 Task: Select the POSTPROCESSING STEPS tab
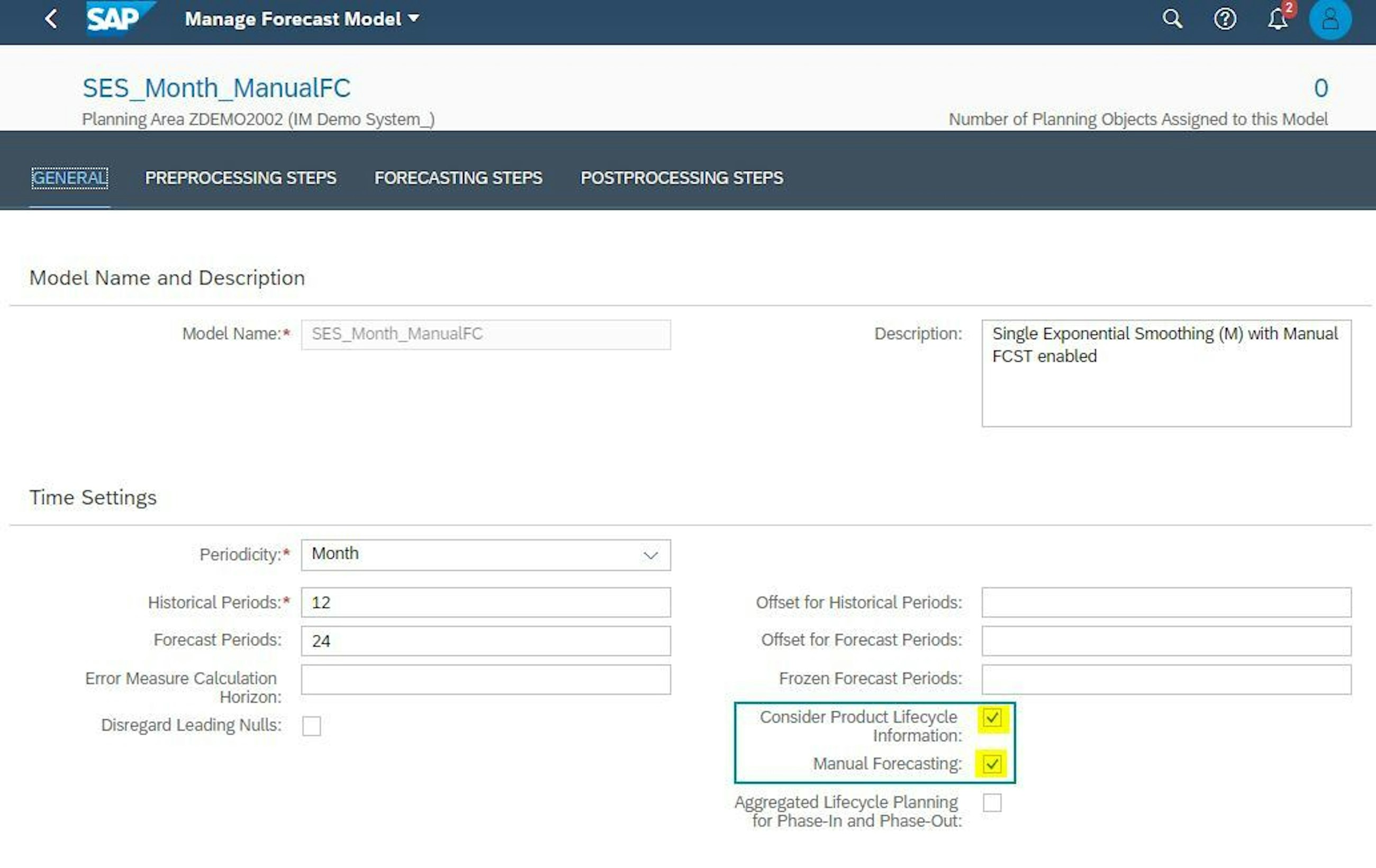(x=682, y=178)
